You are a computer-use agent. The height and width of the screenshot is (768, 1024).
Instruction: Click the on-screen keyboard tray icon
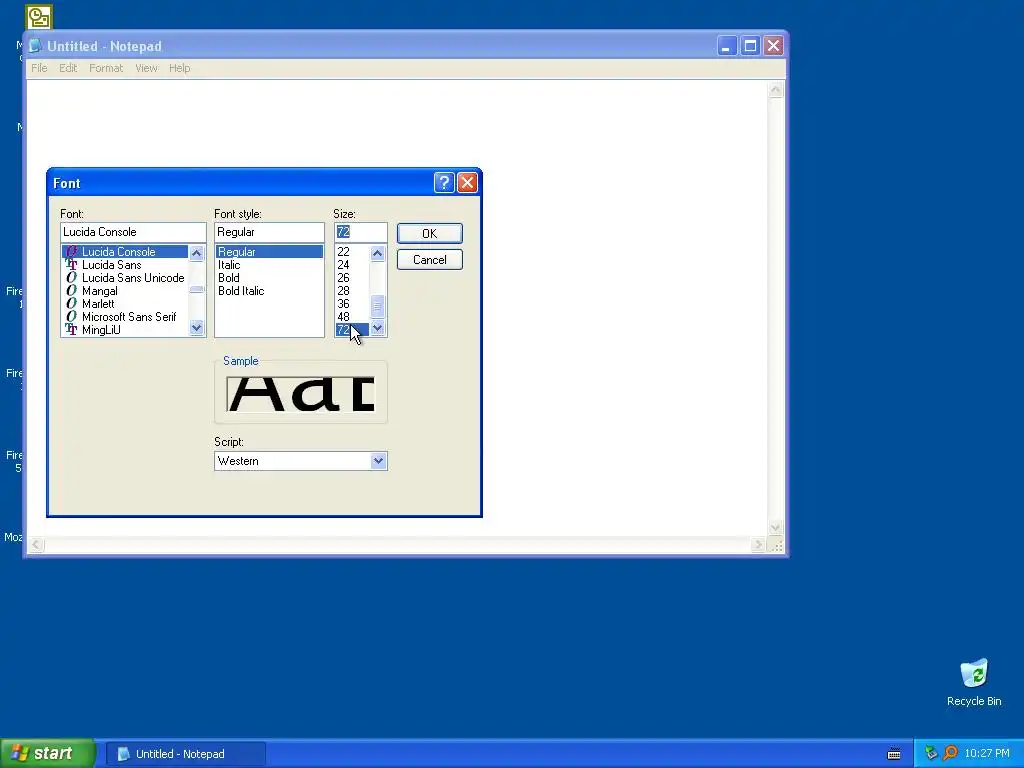point(894,754)
